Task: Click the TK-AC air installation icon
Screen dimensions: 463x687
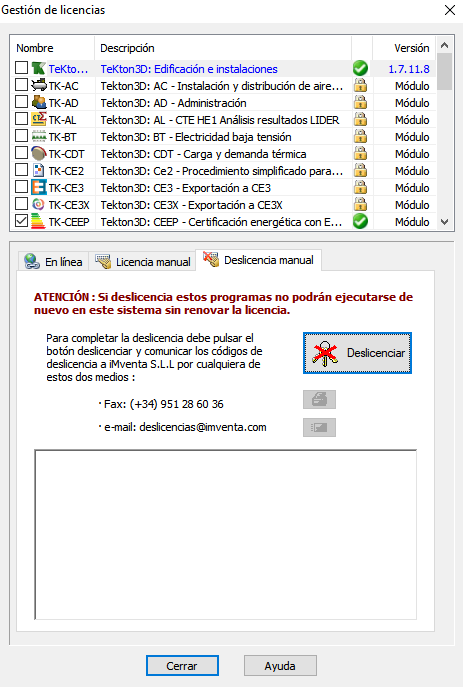Action: pos(39,85)
